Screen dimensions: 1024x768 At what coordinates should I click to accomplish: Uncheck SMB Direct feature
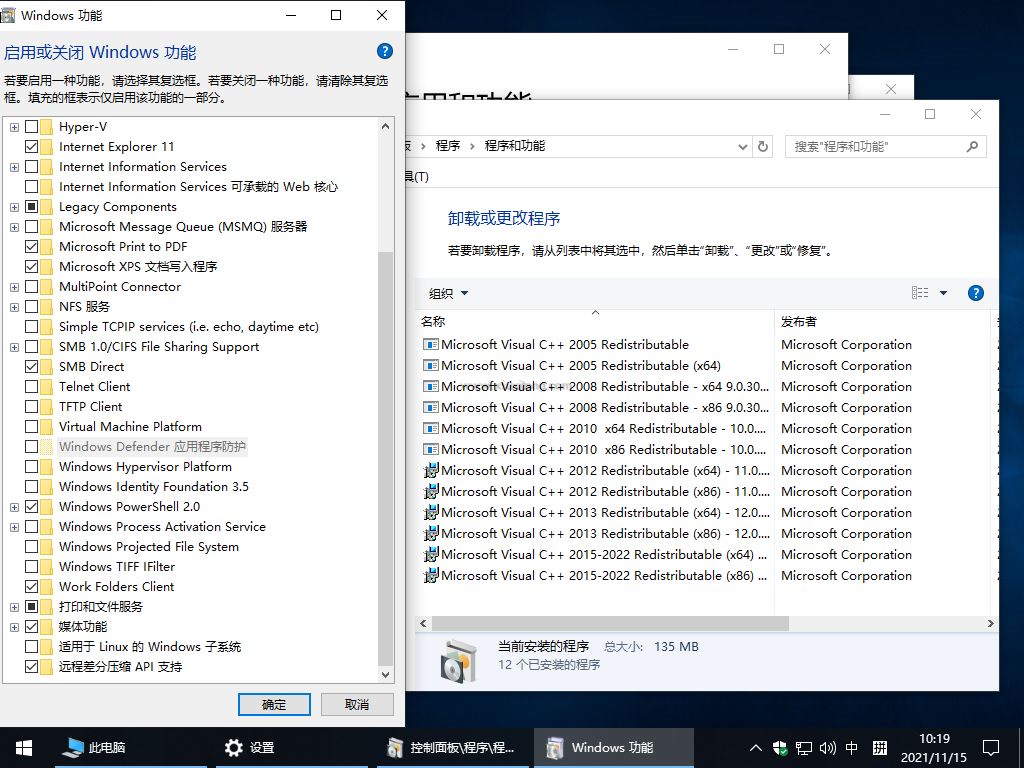[x=31, y=366]
